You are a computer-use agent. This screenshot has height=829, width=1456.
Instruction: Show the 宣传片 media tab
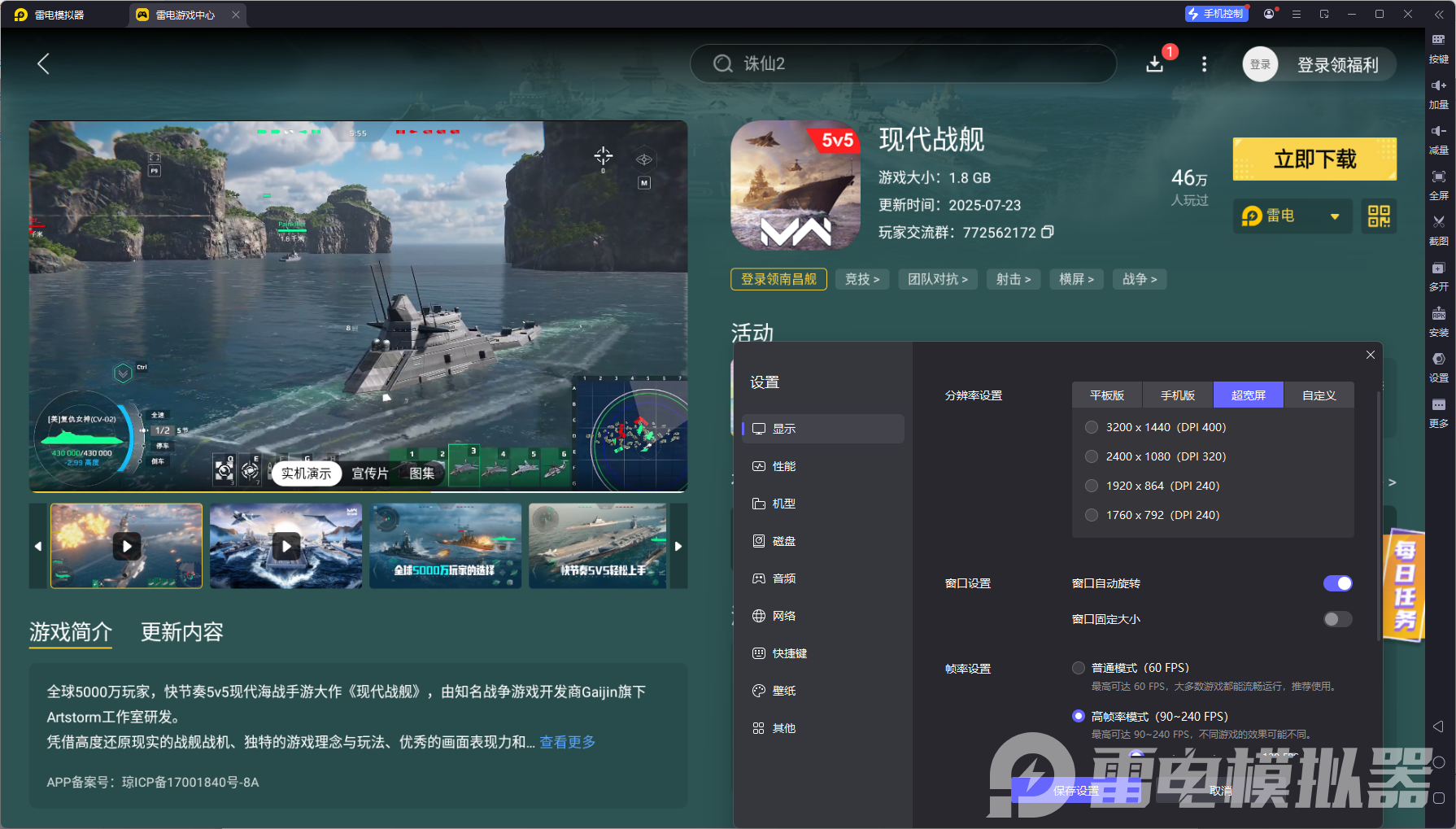click(x=370, y=473)
